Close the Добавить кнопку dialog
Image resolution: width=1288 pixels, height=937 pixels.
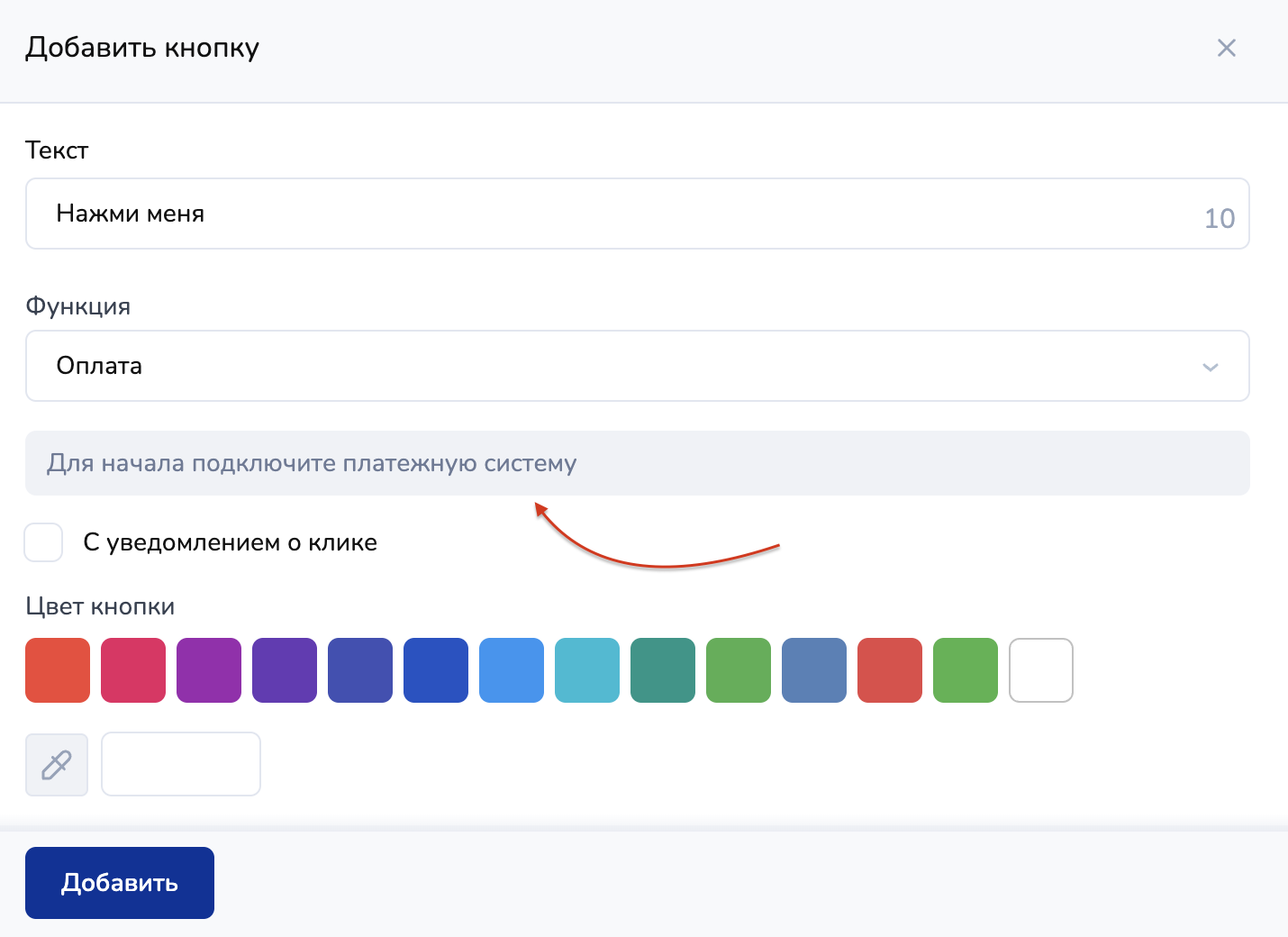coord(1226,48)
